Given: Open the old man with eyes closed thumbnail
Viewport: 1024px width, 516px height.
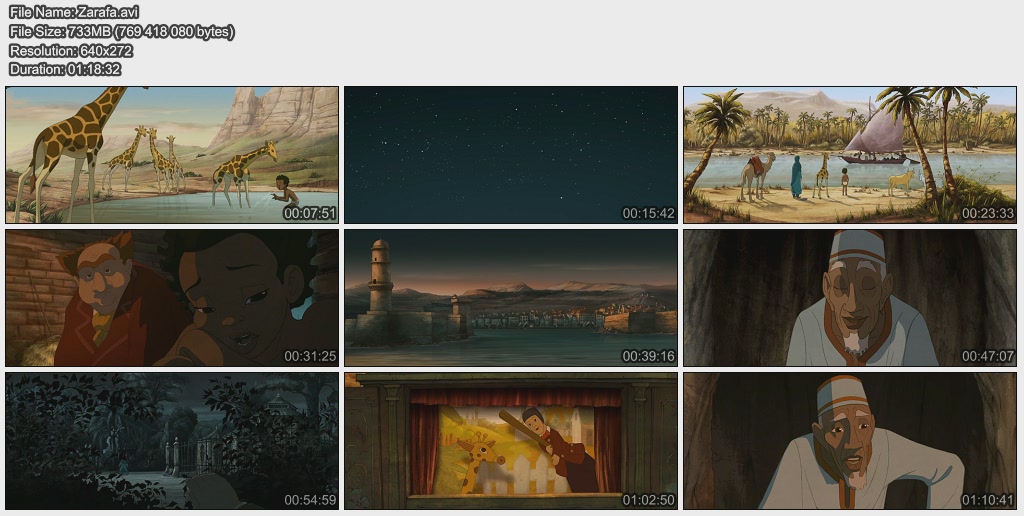Looking at the screenshot, I should pos(850,297).
